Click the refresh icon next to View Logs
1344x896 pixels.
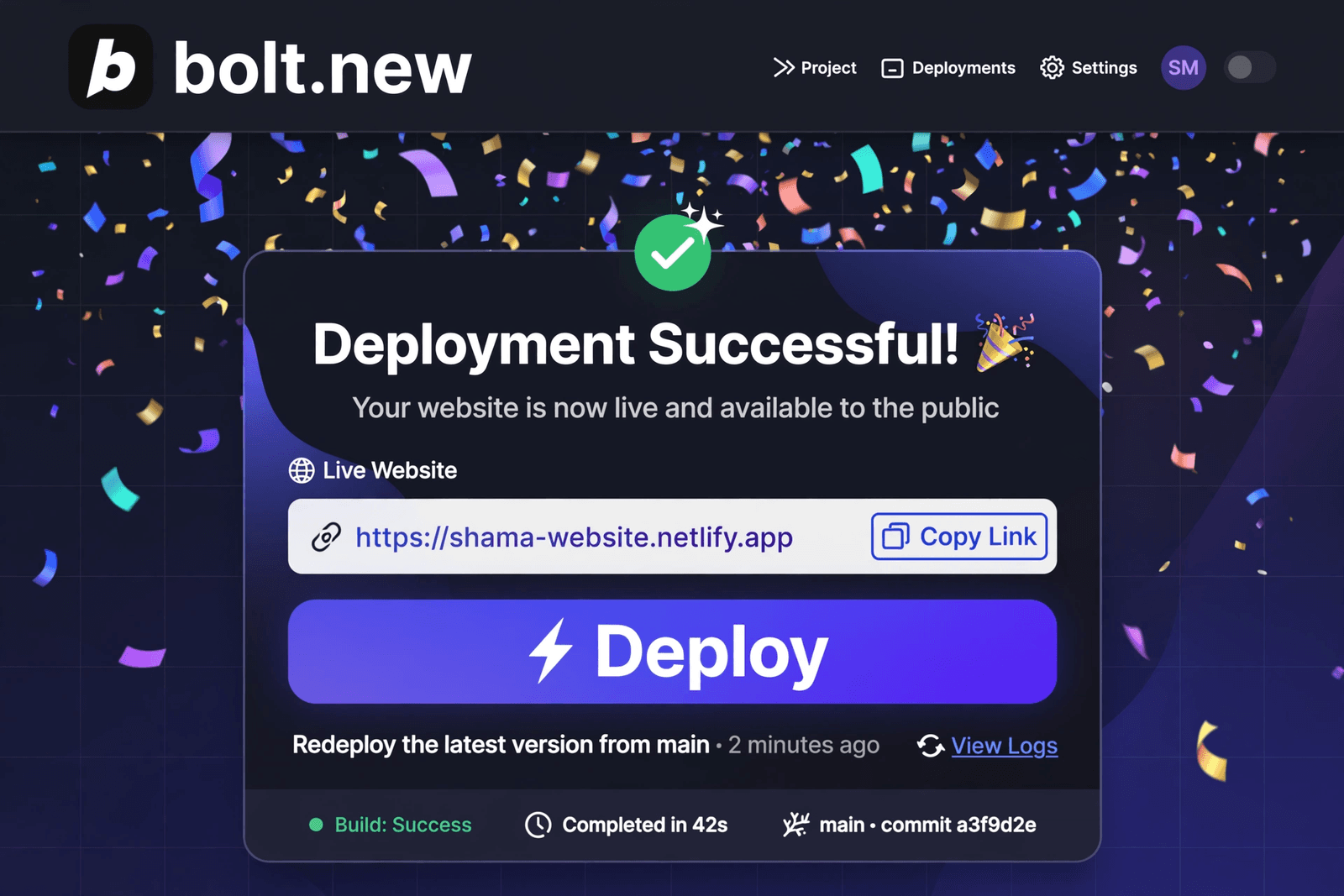click(x=931, y=746)
